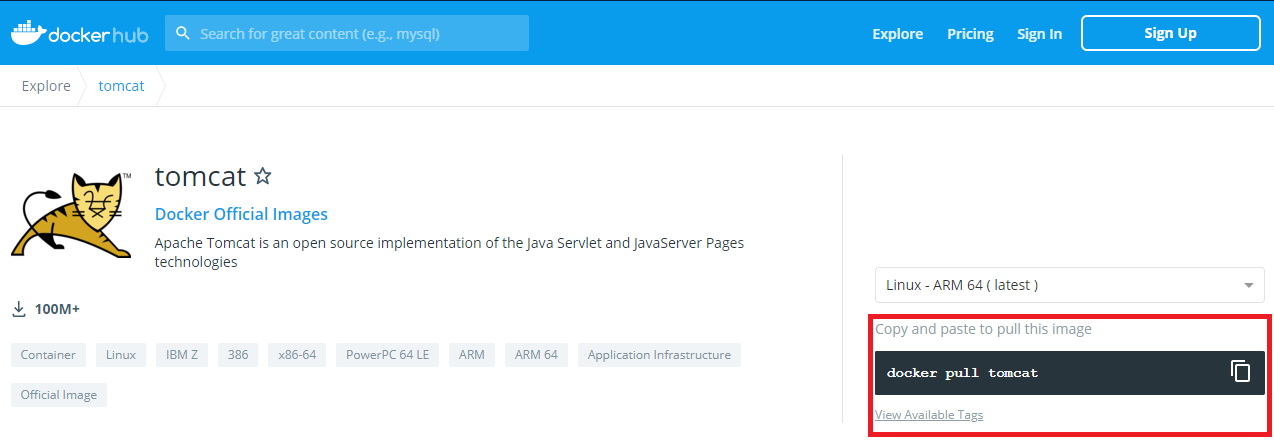Select the PowerPC 64 LE tag chip
The image size is (1274, 447).
click(x=387, y=355)
